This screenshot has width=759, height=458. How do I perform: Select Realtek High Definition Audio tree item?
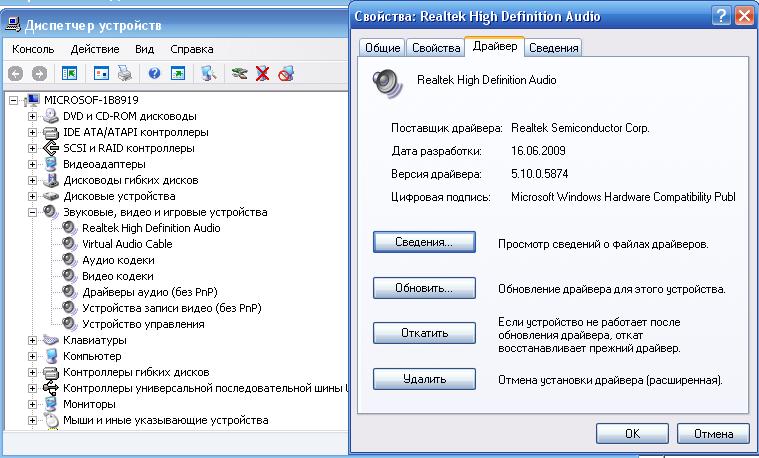pyautogui.click(x=151, y=228)
